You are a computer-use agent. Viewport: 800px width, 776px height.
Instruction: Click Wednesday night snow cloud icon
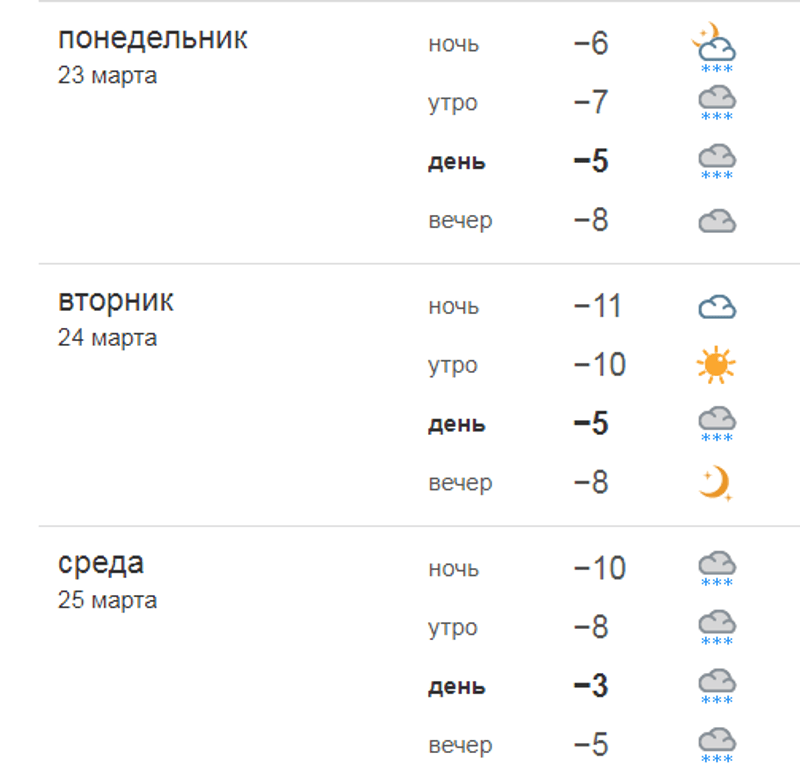[717, 568]
